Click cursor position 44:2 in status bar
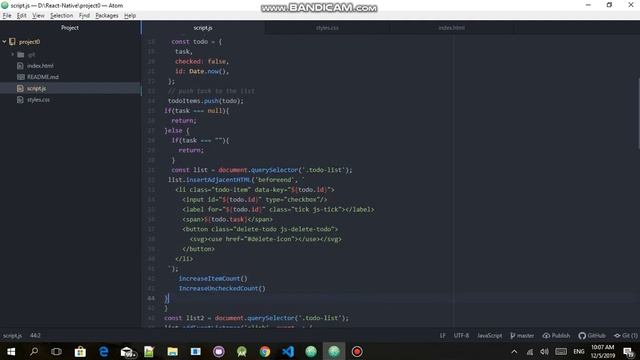The image size is (640, 360). (35, 336)
